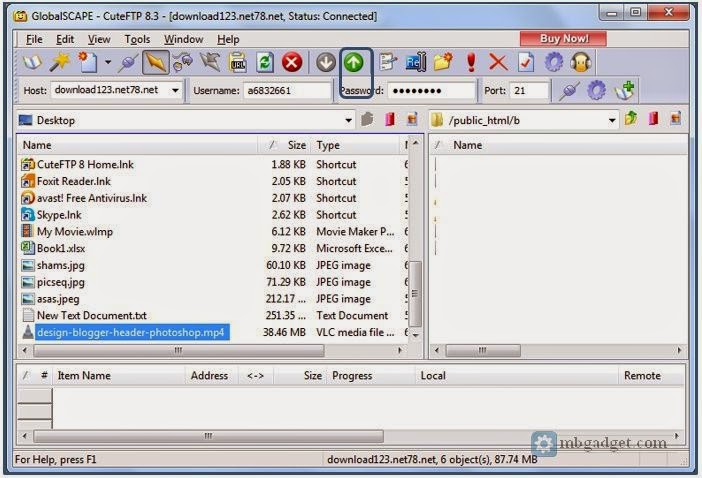Click the Buy Now! button
Viewport: 702px width, 478px height.
(563, 38)
